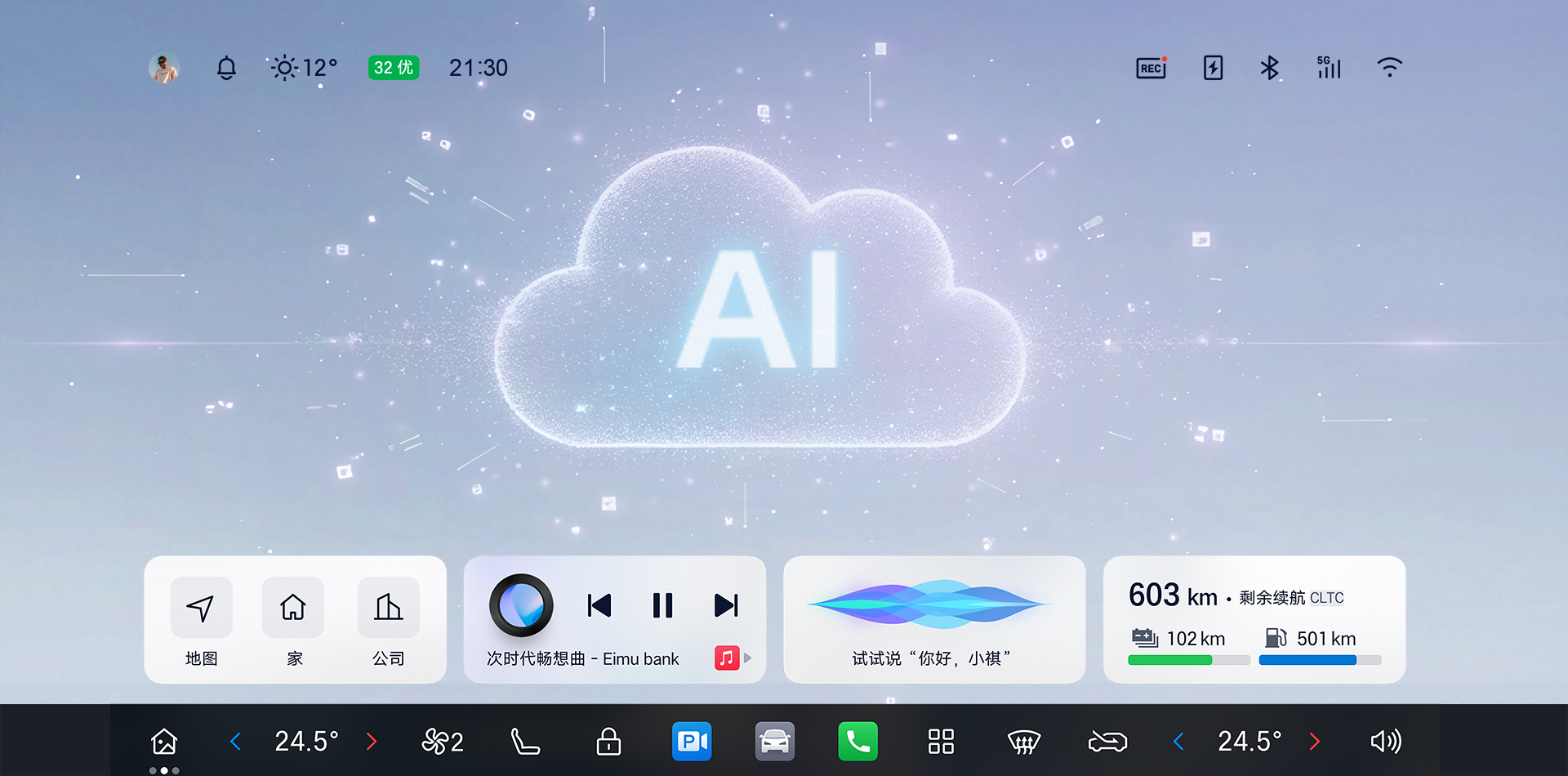Tap the user profile avatar

164,68
